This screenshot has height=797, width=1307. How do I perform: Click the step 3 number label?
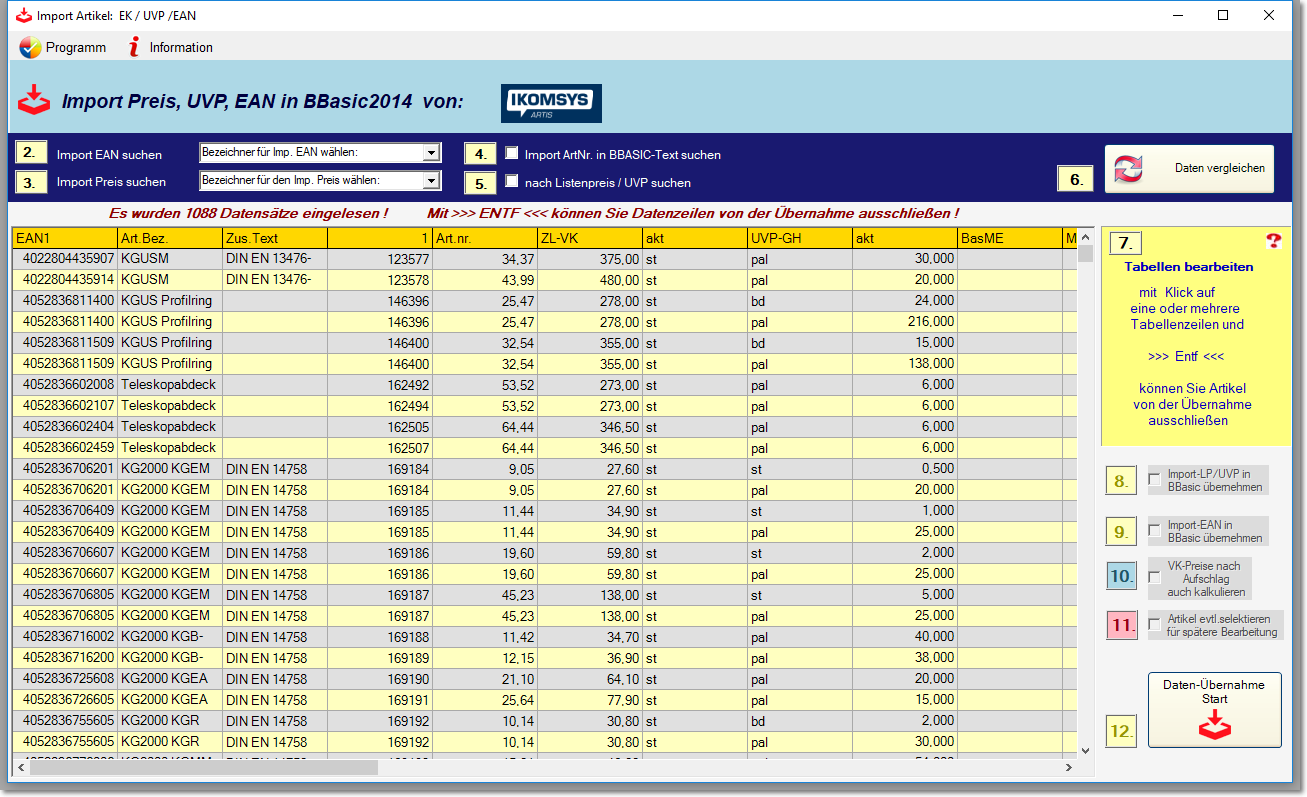click(30, 182)
